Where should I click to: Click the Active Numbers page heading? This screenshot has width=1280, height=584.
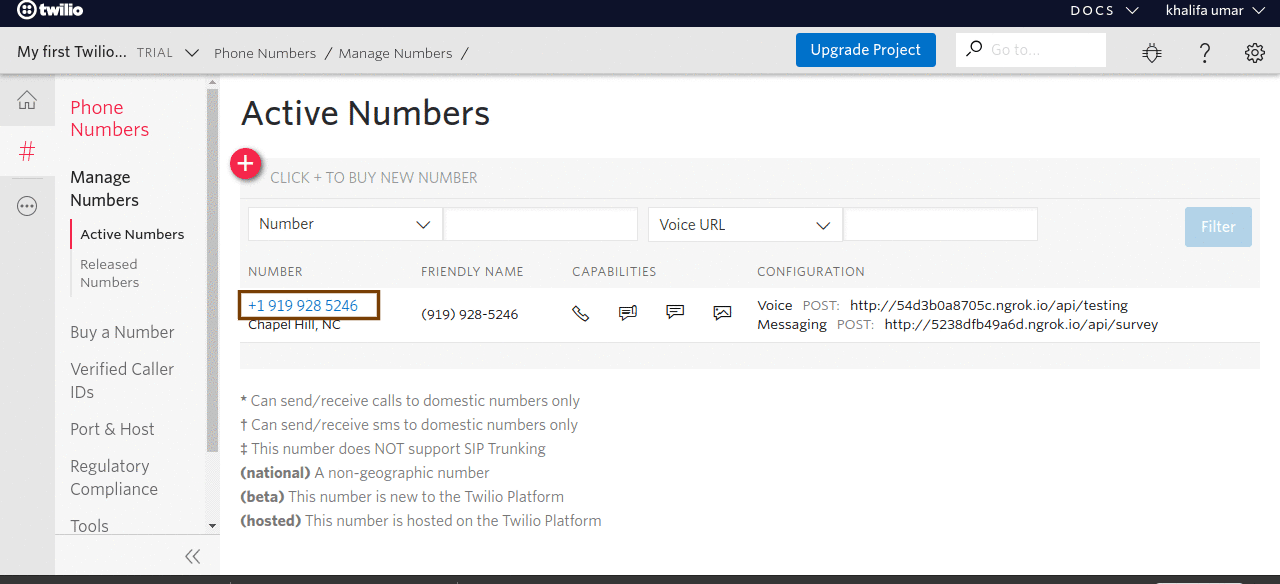pyautogui.click(x=365, y=113)
